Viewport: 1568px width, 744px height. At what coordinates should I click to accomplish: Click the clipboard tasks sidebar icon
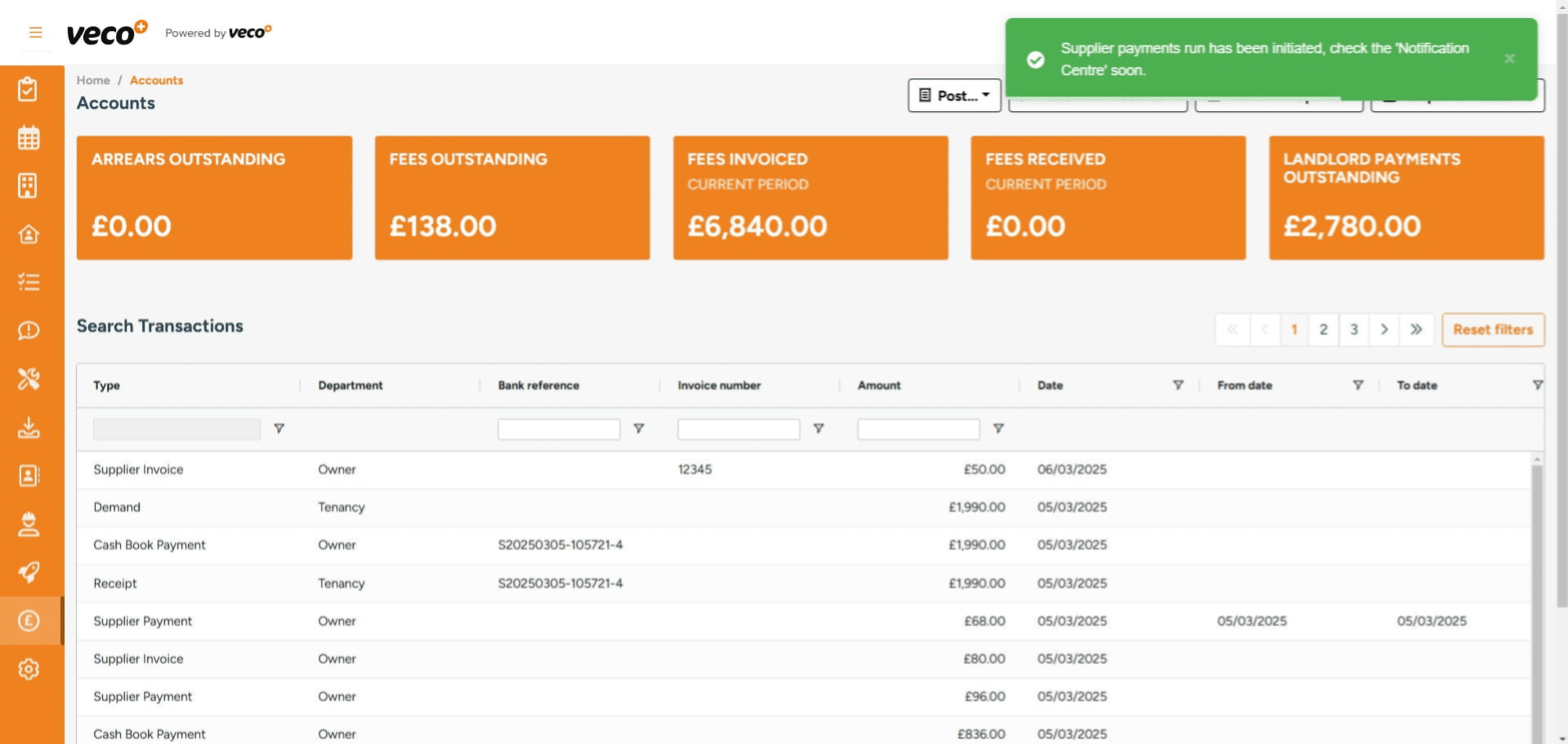29,89
